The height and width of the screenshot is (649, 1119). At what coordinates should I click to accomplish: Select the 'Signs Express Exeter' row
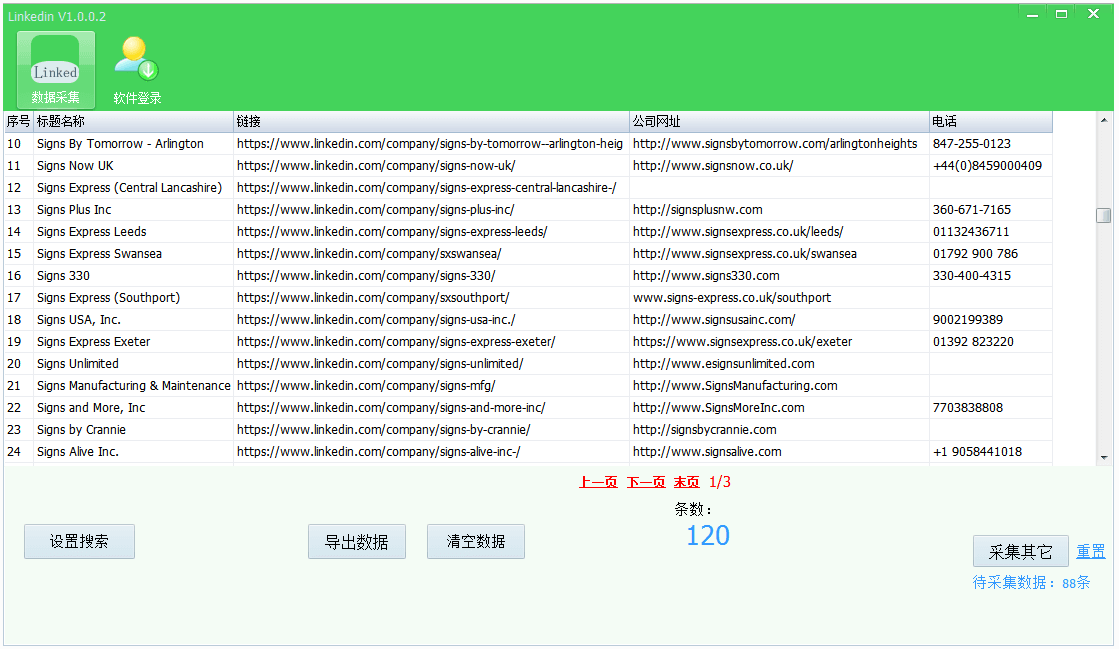tap(528, 342)
